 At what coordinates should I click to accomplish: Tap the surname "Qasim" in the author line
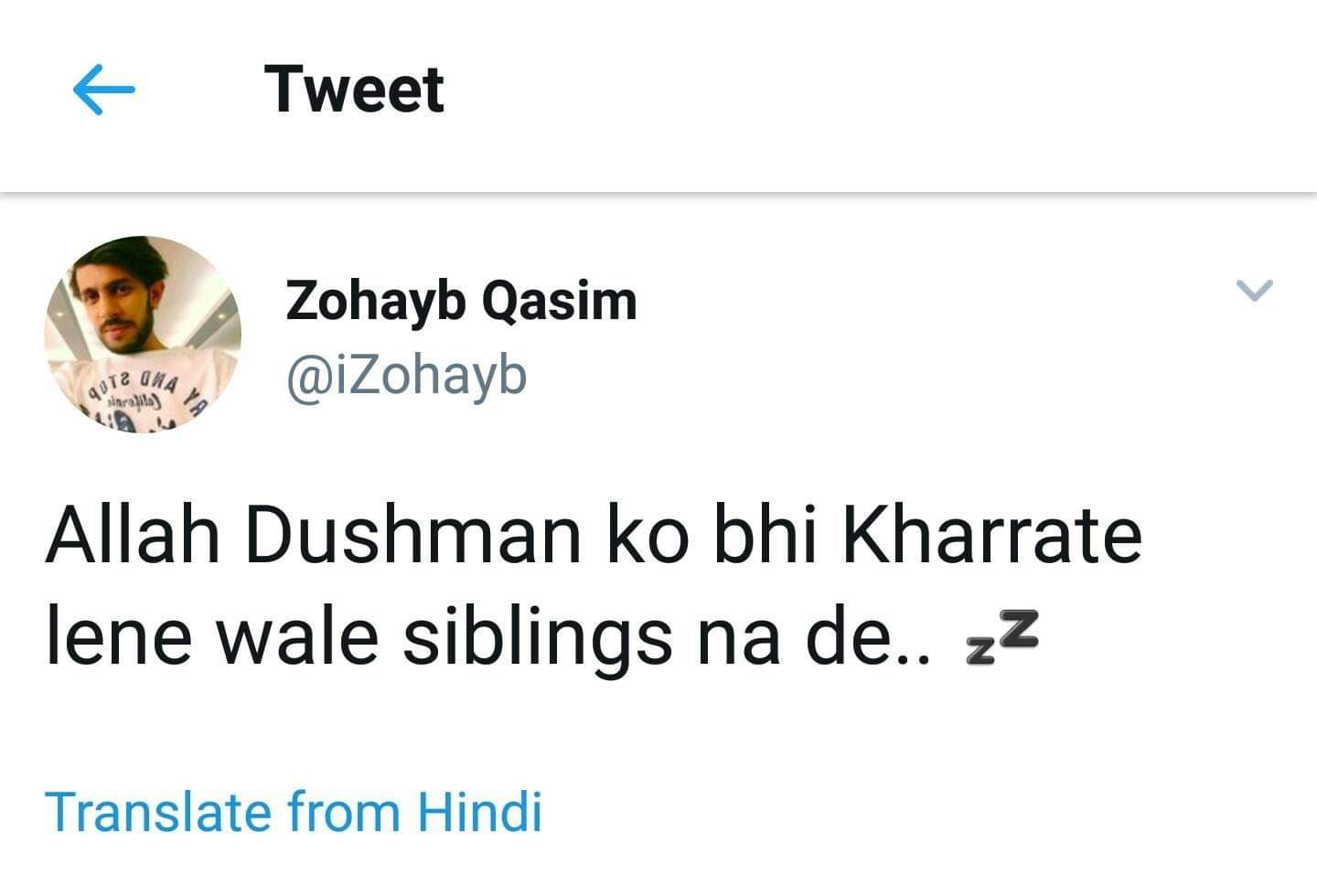[x=559, y=301]
